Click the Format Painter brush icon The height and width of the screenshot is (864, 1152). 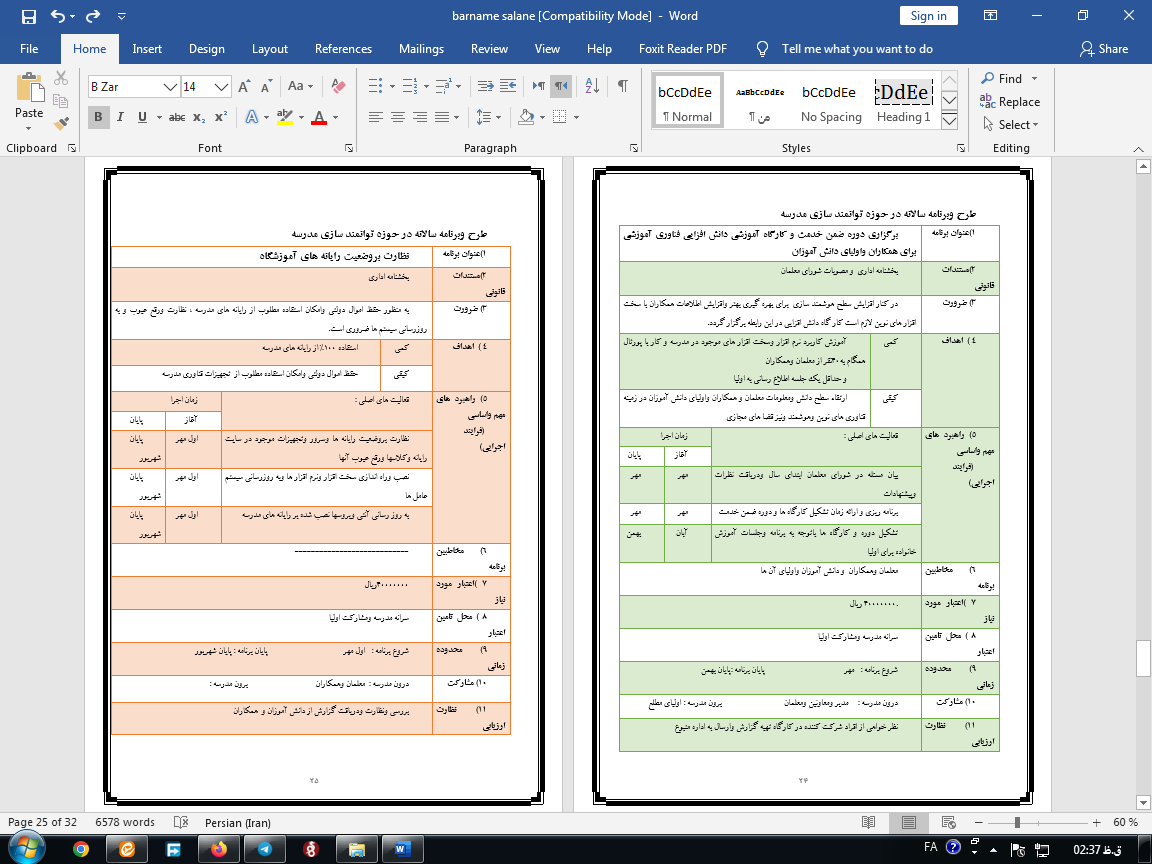click(62, 124)
